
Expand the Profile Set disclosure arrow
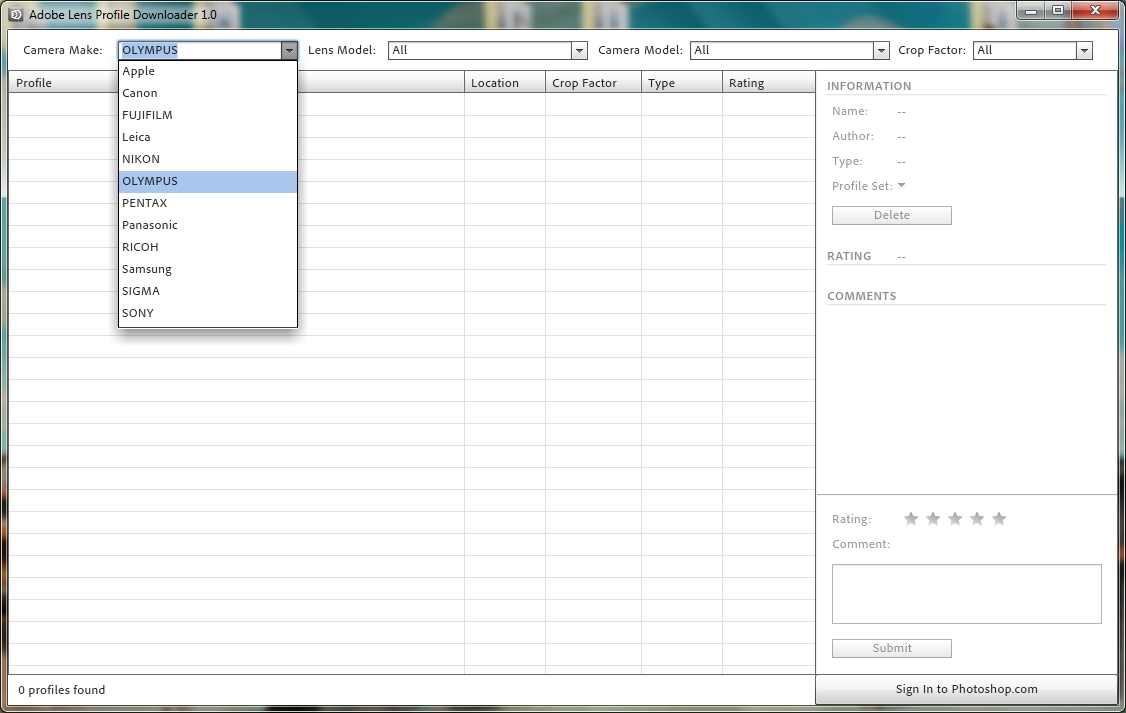tap(901, 186)
